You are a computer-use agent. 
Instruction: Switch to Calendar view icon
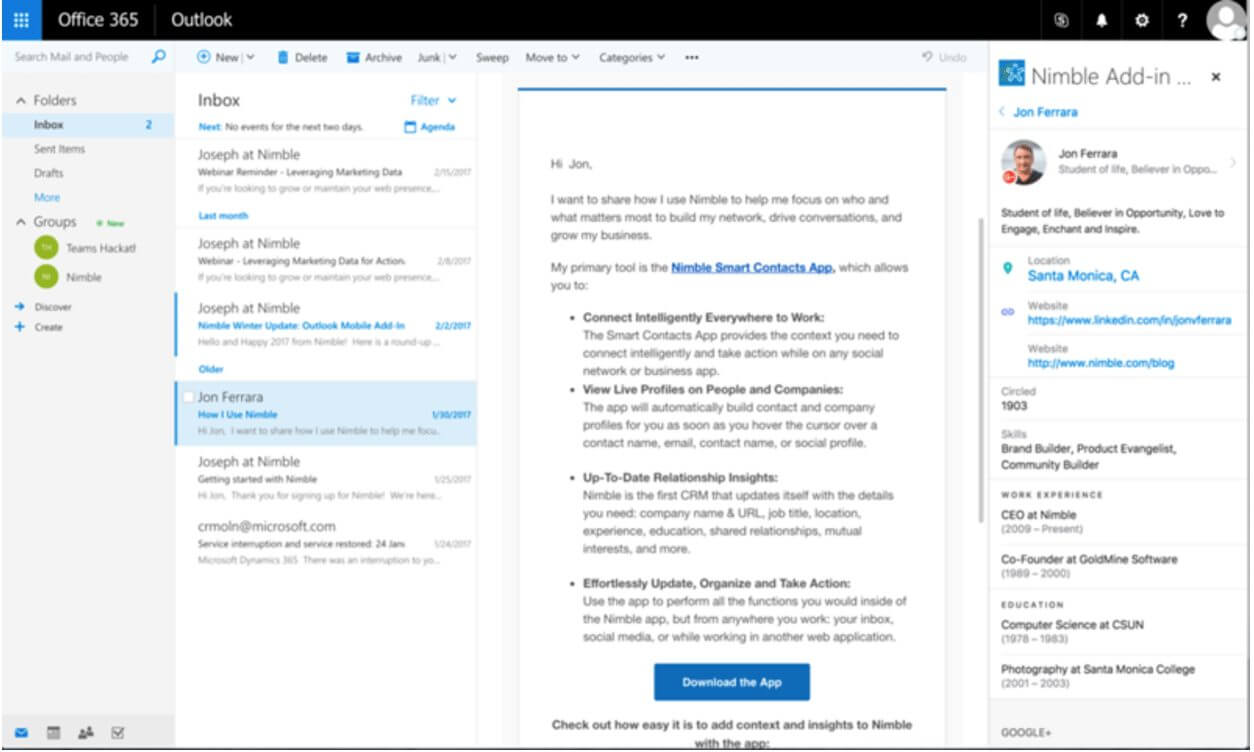click(x=53, y=733)
